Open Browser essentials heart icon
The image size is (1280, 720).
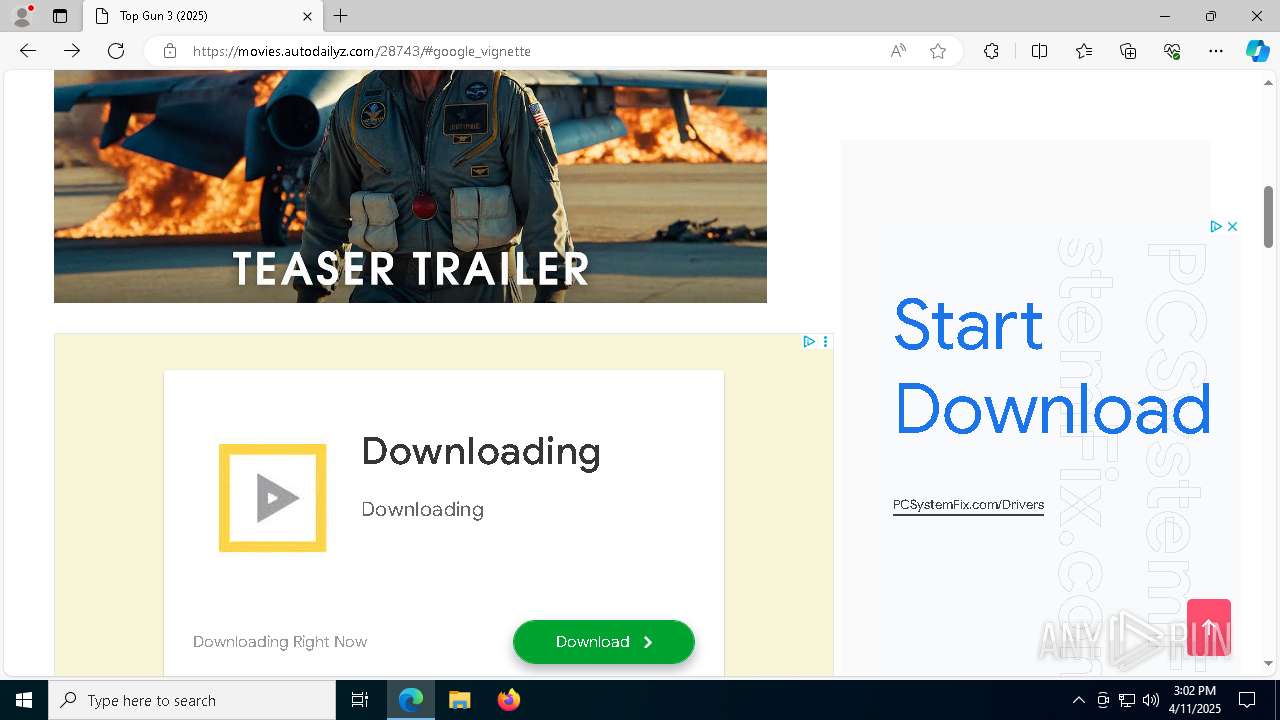click(x=1172, y=51)
